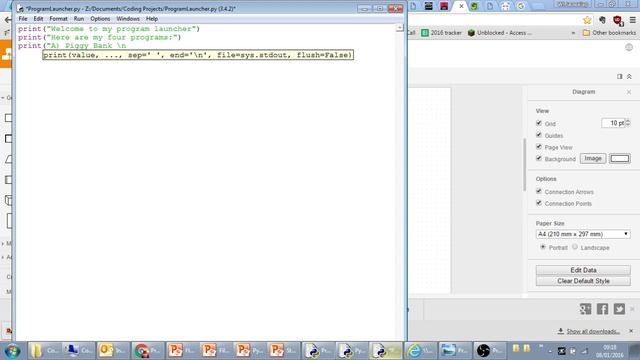Close the Diagram panel
Image resolution: width=640 pixels, height=360 pixels.
629,92
